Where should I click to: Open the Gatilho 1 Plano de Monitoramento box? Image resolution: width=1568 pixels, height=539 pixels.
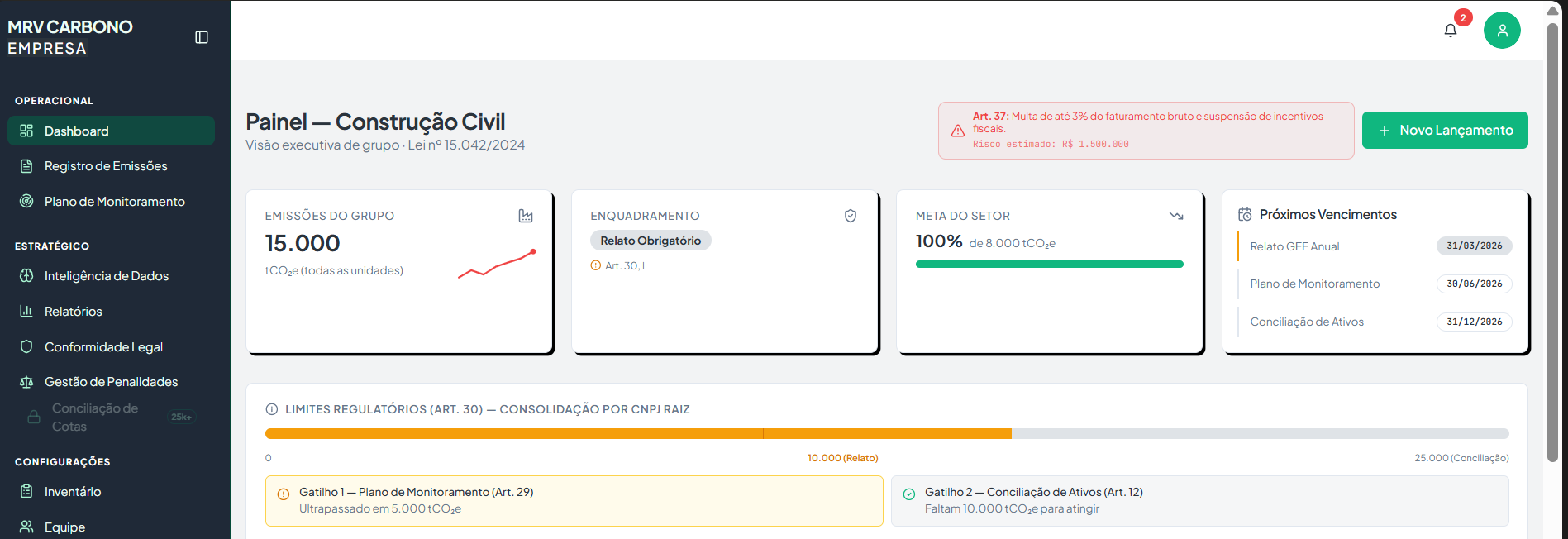point(574,501)
